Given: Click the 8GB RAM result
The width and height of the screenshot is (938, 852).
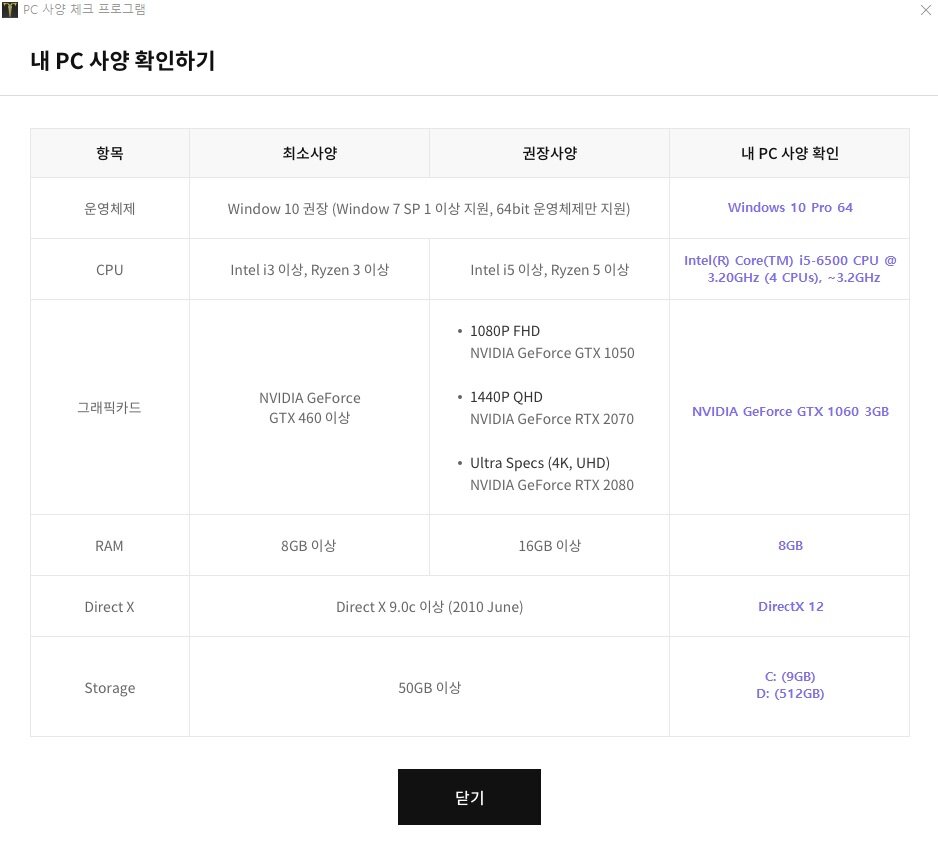Looking at the screenshot, I should [790, 545].
